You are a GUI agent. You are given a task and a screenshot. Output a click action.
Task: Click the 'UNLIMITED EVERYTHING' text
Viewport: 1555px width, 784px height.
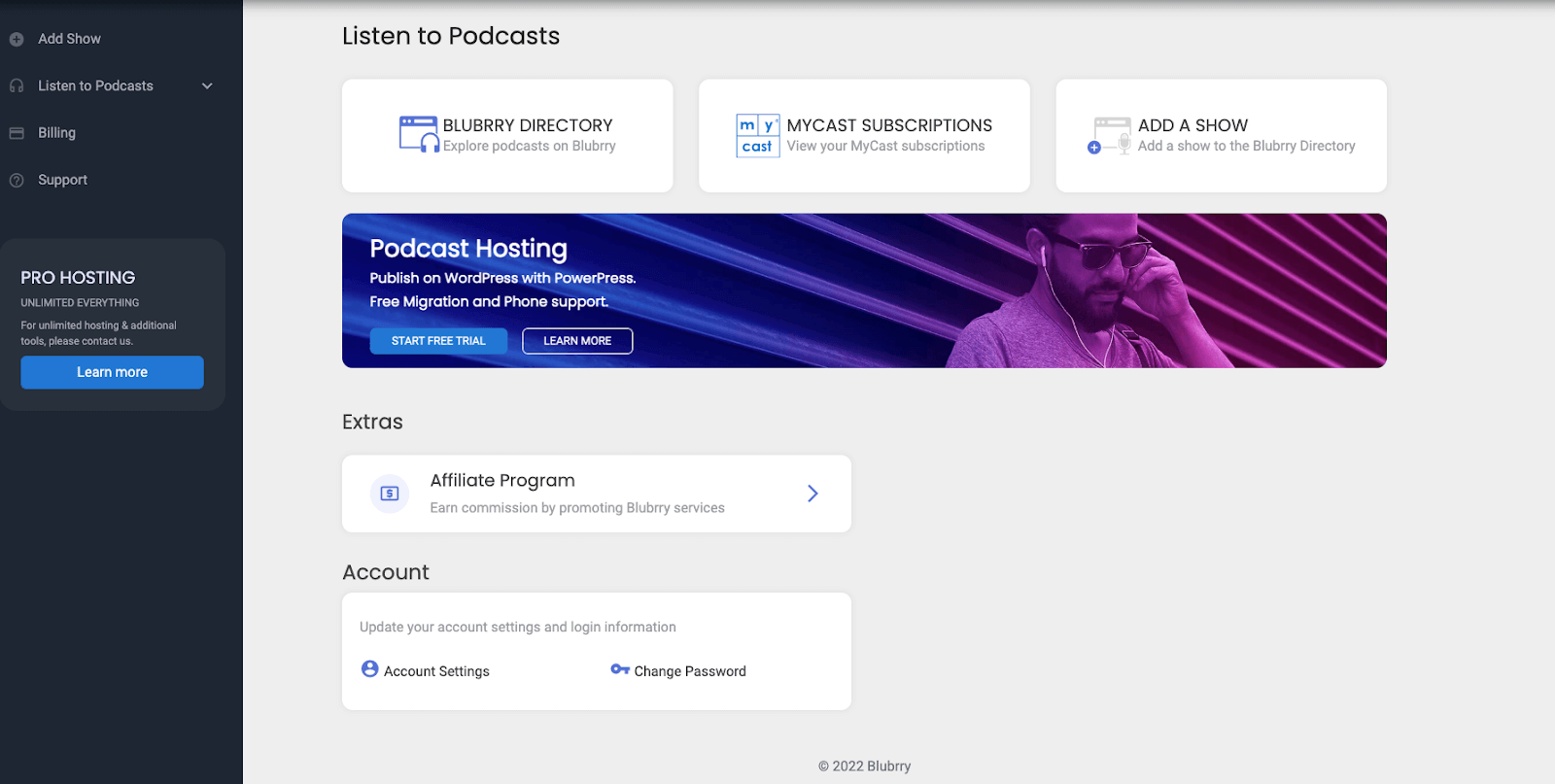pos(80,303)
